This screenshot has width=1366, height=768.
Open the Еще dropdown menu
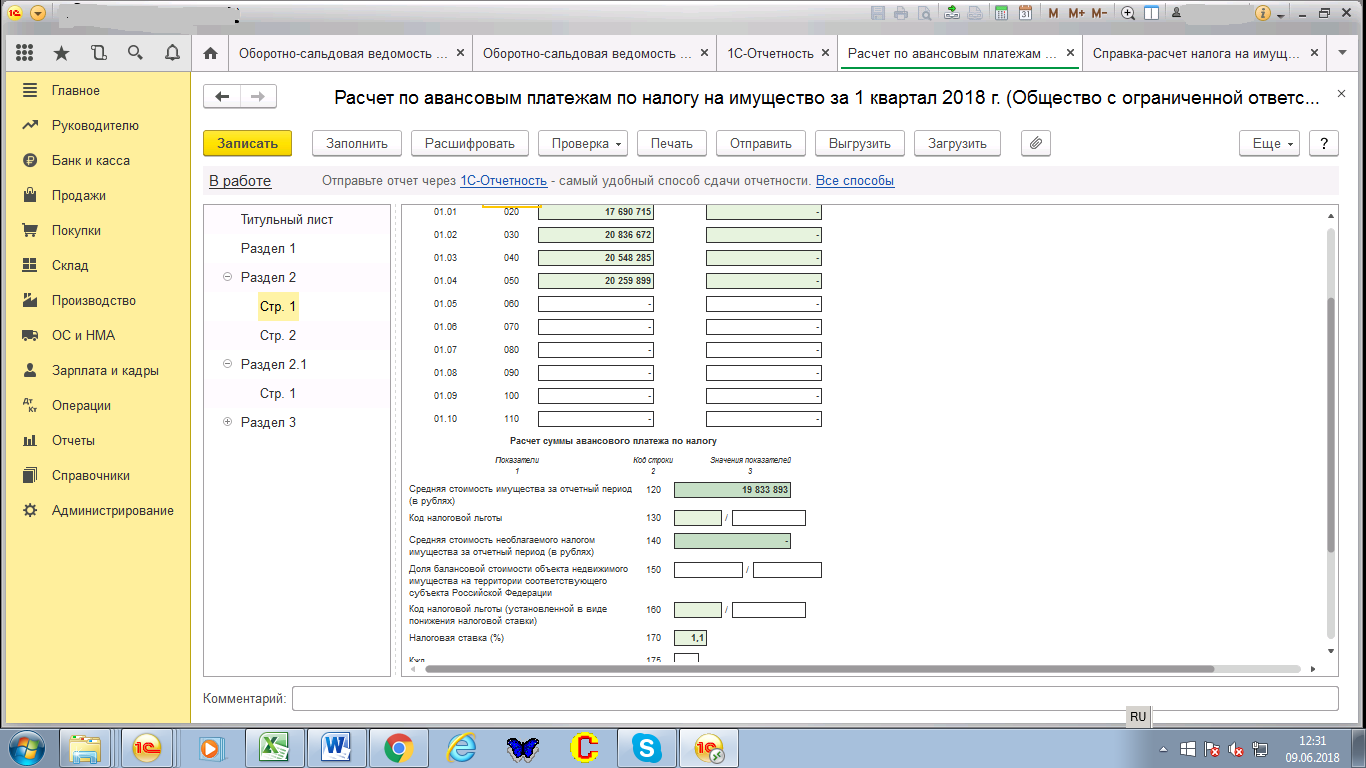pos(1273,143)
